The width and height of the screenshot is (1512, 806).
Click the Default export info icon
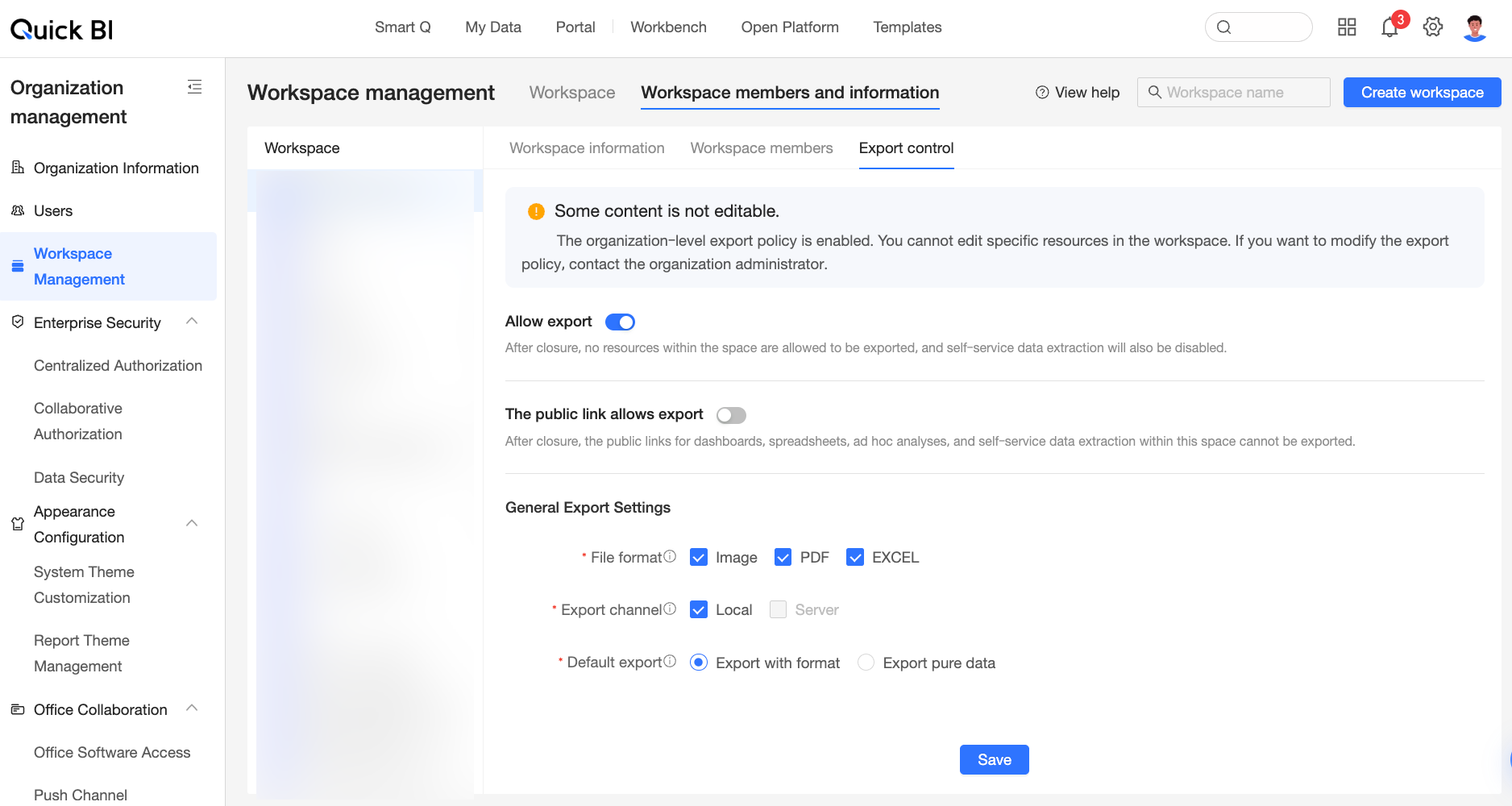[670, 661]
